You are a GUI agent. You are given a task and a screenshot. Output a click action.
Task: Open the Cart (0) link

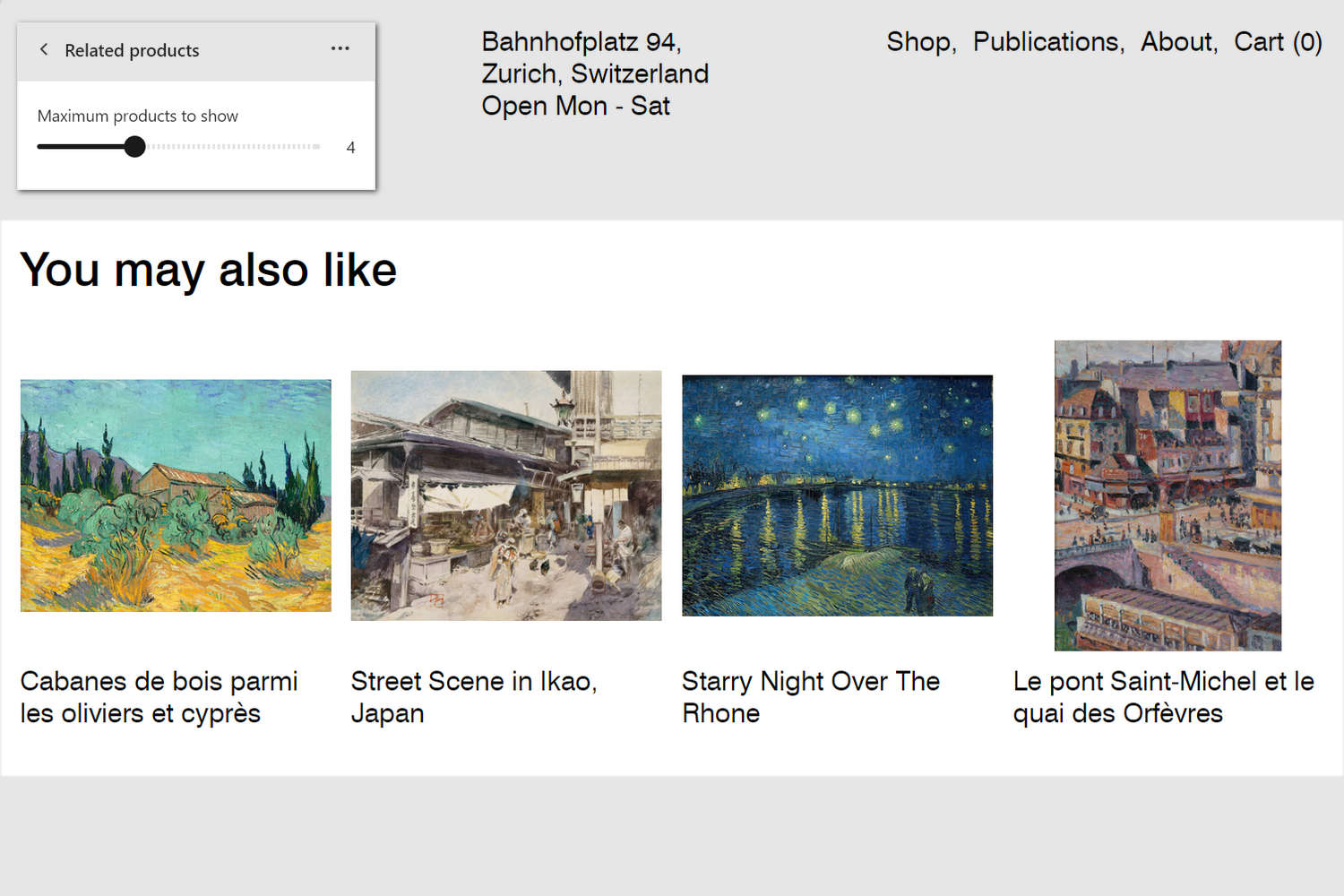point(1278,42)
